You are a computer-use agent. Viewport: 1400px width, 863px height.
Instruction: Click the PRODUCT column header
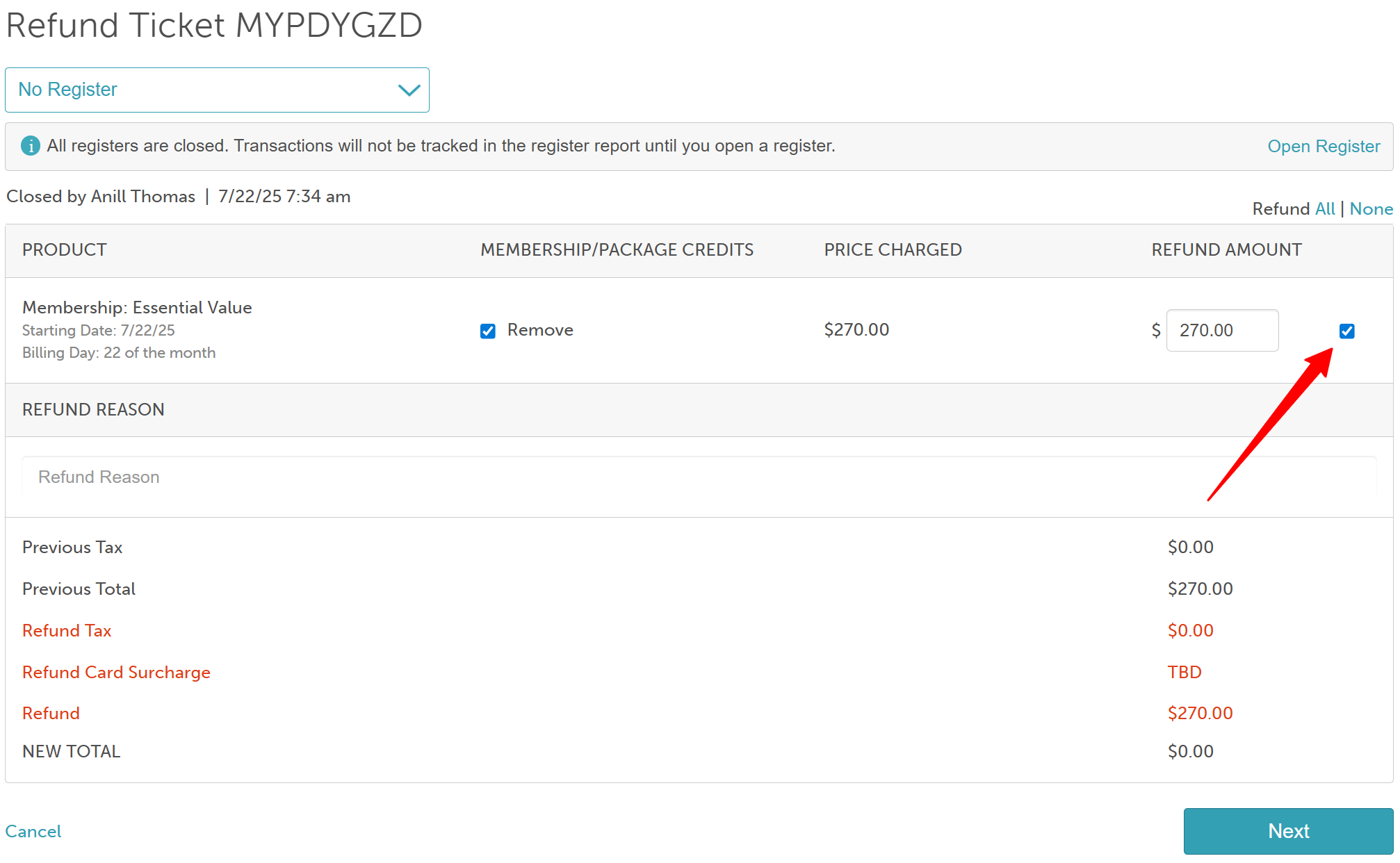[x=65, y=250]
